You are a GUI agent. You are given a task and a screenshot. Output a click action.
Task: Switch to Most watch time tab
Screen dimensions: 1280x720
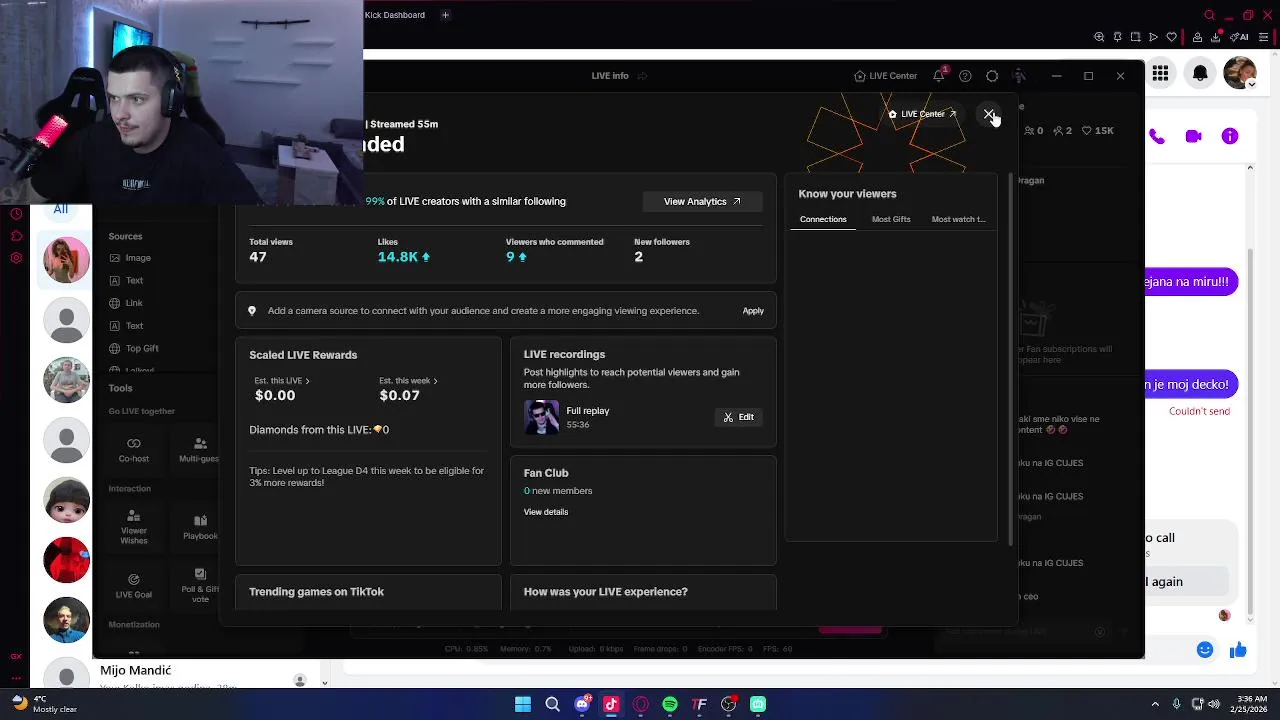(958, 219)
